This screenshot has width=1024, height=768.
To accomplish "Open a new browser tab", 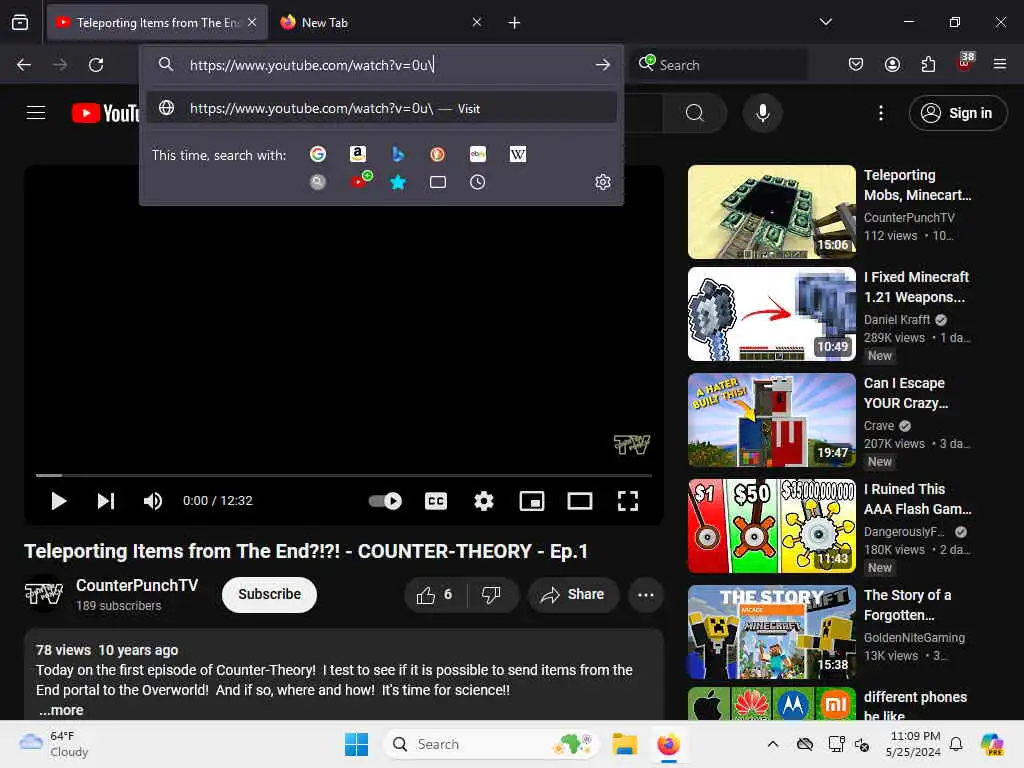I will click(x=514, y=23).
